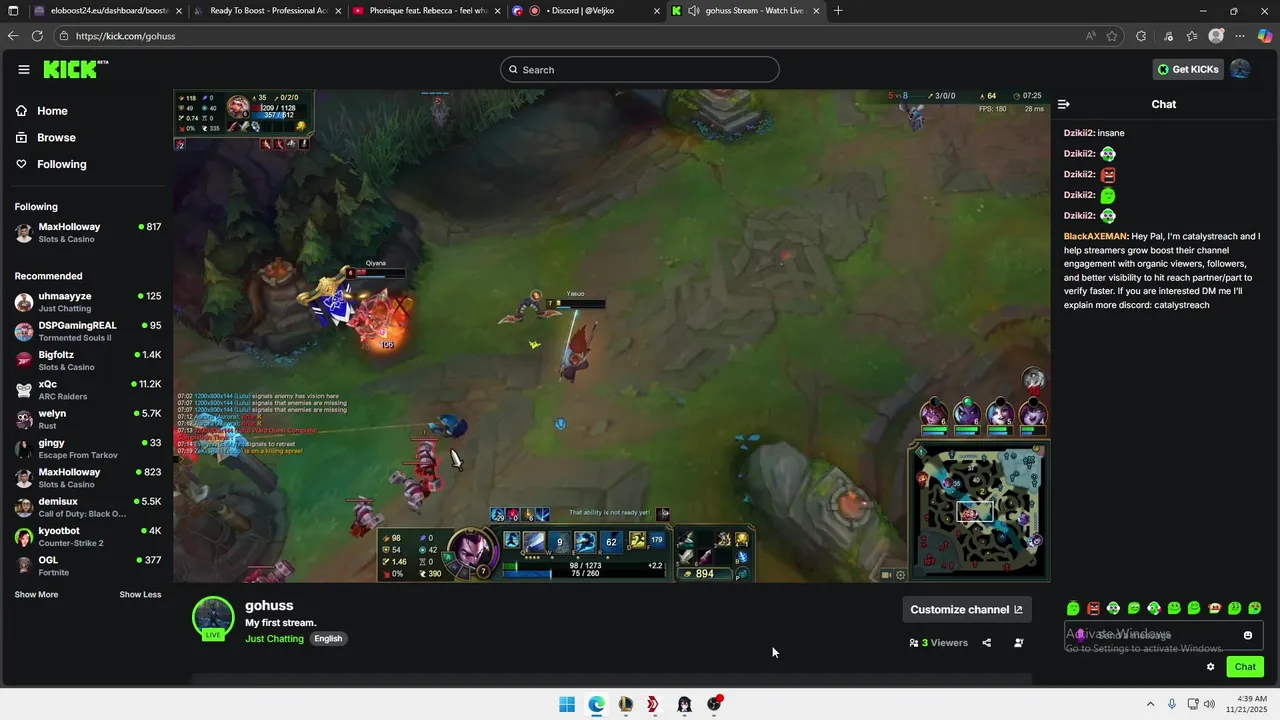Image resolution: width=1280 pixels, height=720 pixels.
Task: Click the stream video player
Action: pyautogui.click(x=612, y=336)
